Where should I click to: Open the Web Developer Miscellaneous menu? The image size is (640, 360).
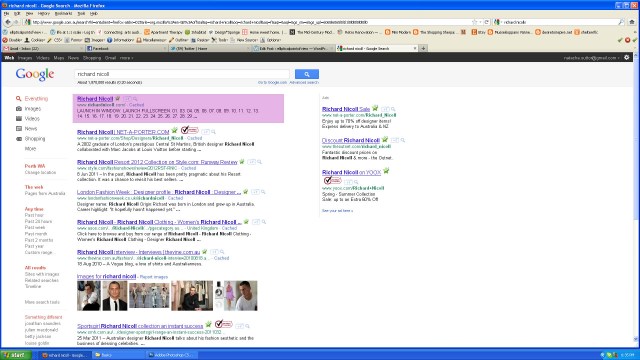pyautogui.click(x=152, y=40)
